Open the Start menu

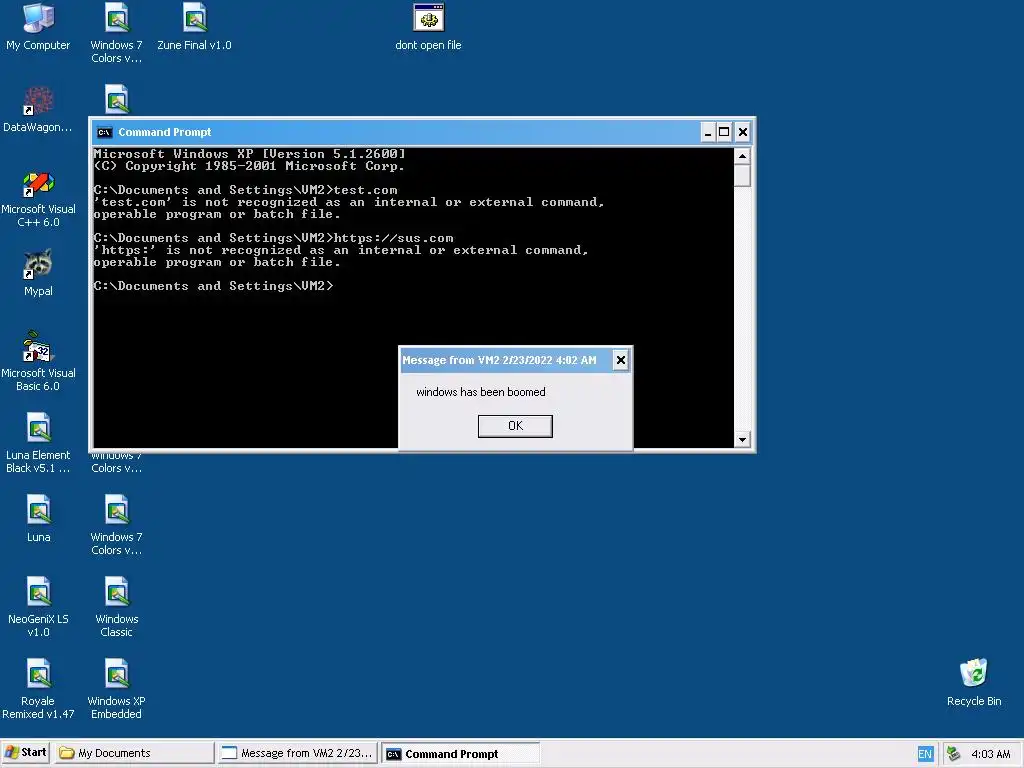pyautogui.click(x=26, y=753)
